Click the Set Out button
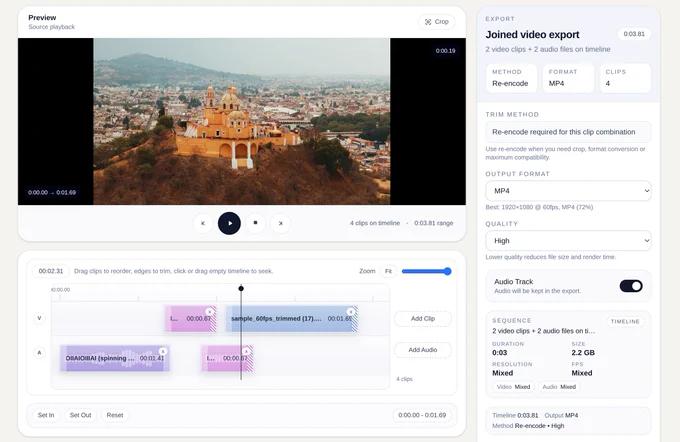The width and height of the screenshot is (680, 442). point(80,415)
